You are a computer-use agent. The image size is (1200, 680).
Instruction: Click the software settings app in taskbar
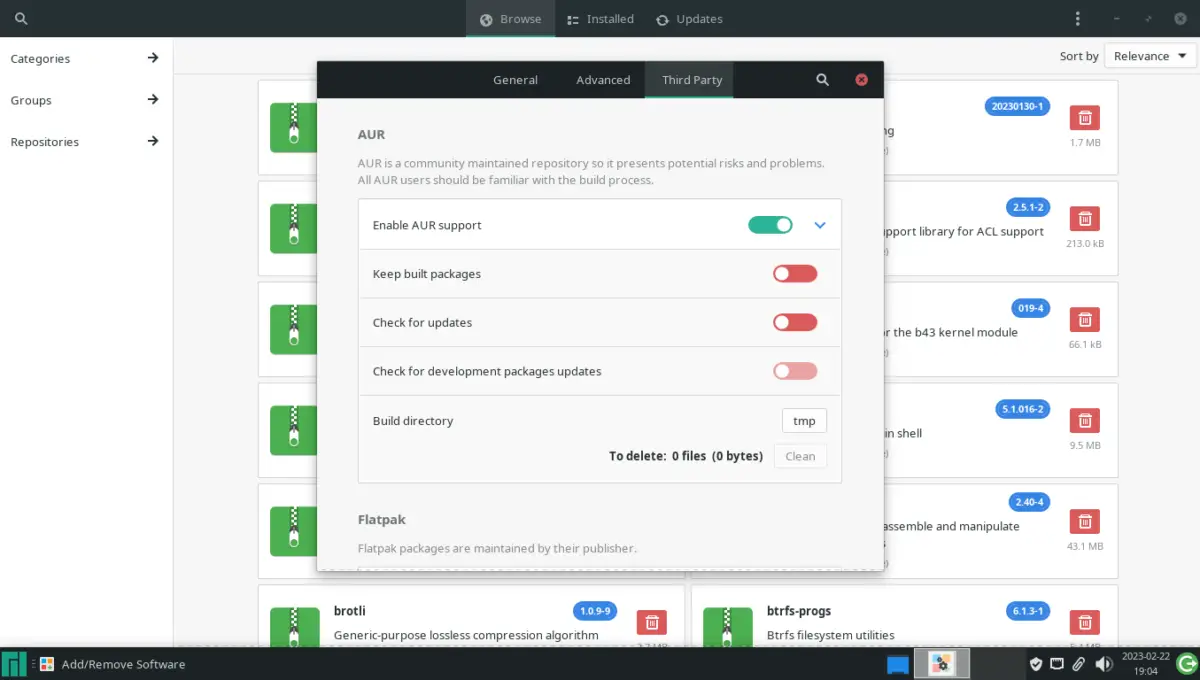[x=941, y=664]
